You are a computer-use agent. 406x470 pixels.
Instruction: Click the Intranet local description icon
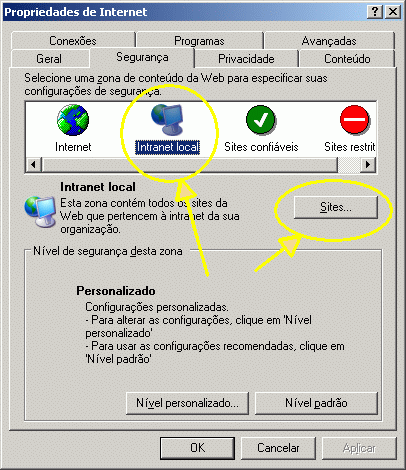[40, 212]
